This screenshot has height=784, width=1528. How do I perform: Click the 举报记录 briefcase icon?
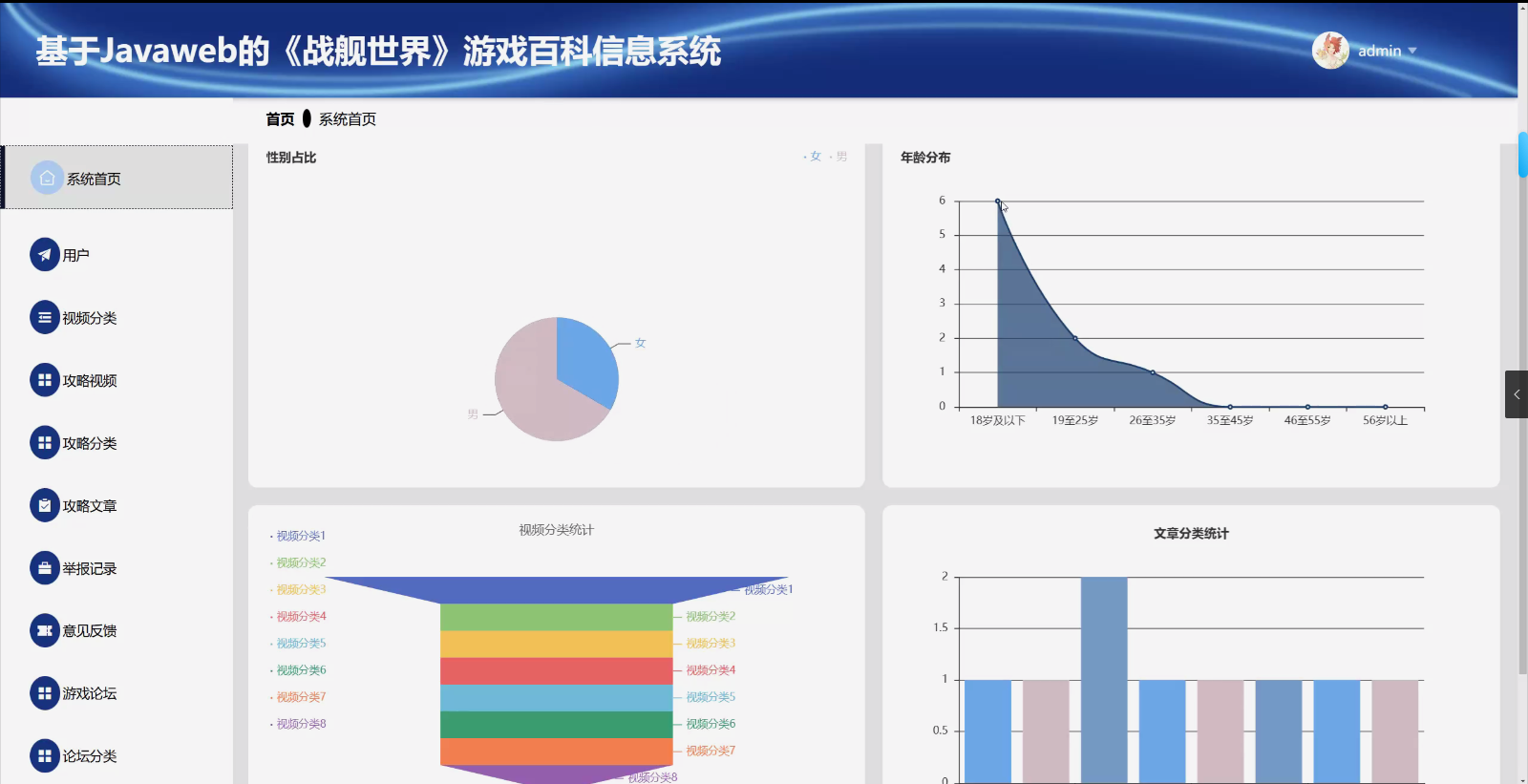[x=45, y=568]
